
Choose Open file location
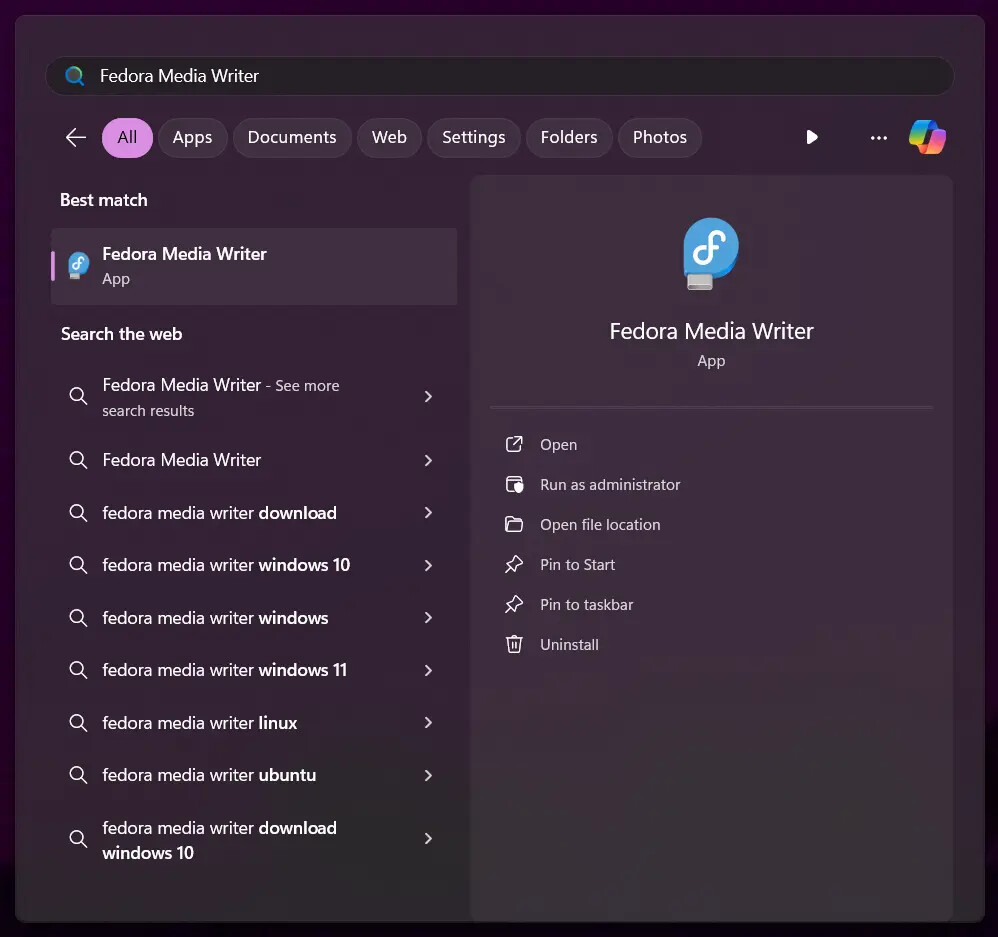(x=600, y=525)
